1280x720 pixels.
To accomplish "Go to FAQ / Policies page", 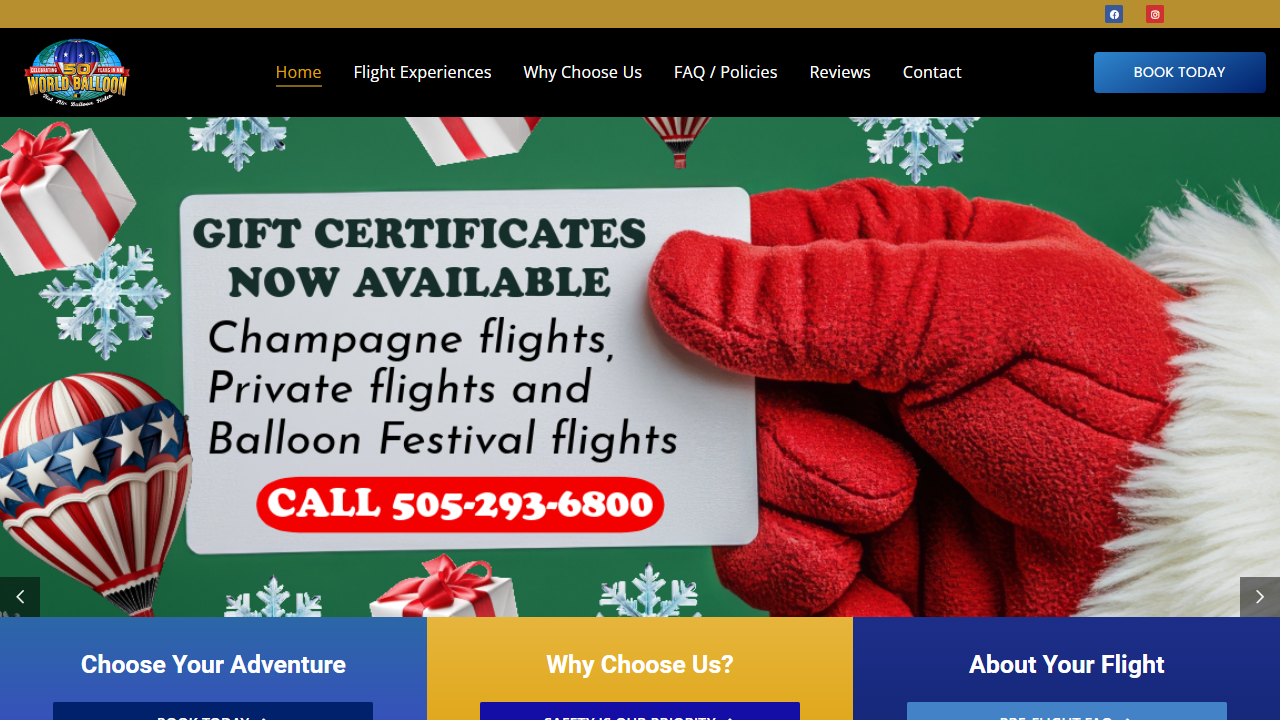I will (x=726, y=72).
